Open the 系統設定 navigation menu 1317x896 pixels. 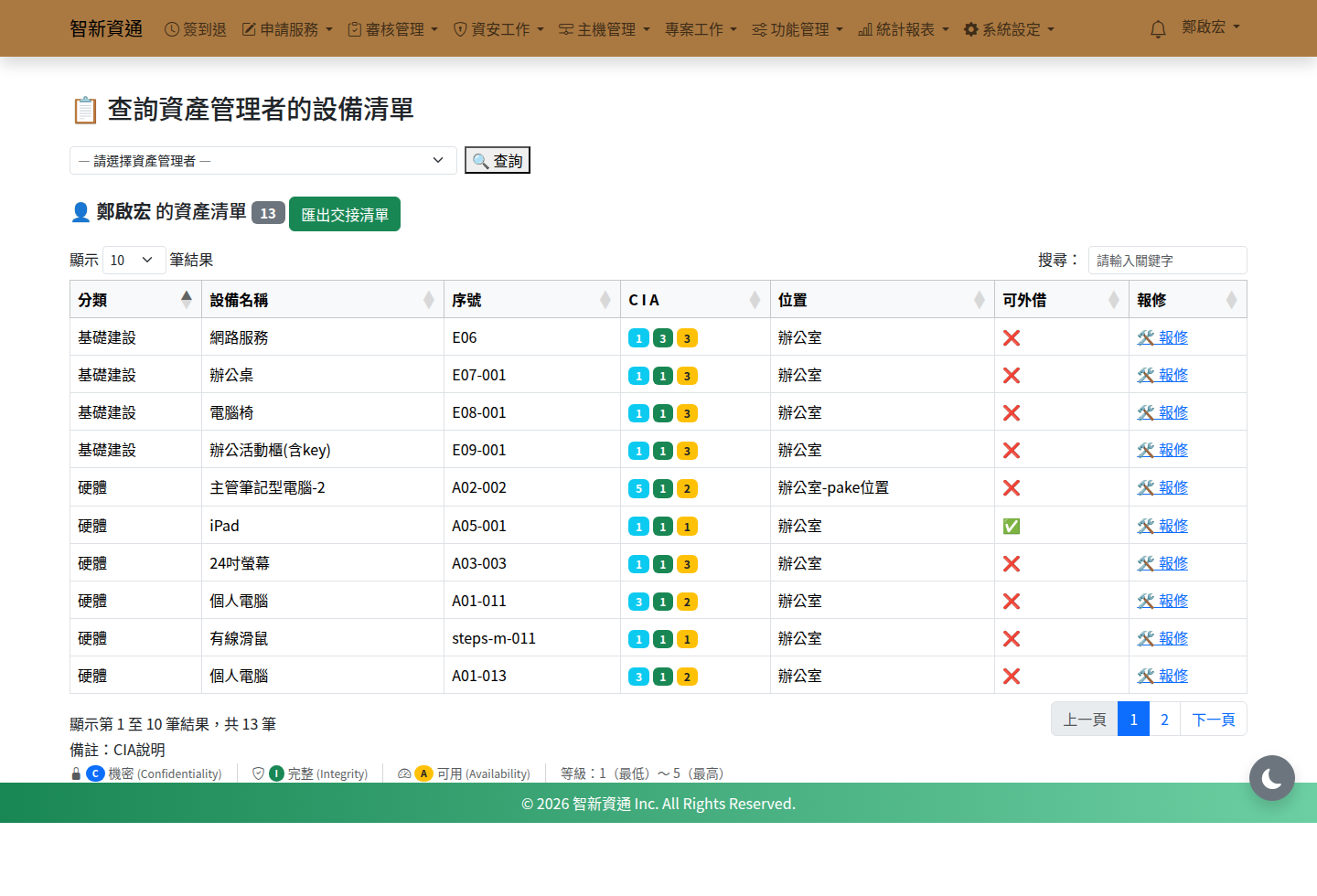pos(1010,29)
